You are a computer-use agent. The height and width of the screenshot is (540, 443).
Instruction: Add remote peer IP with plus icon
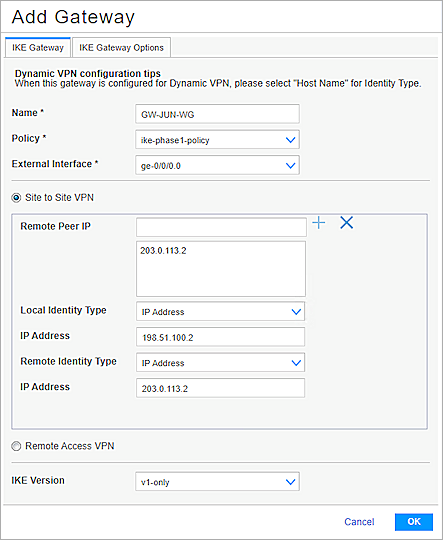pos(319,223)
